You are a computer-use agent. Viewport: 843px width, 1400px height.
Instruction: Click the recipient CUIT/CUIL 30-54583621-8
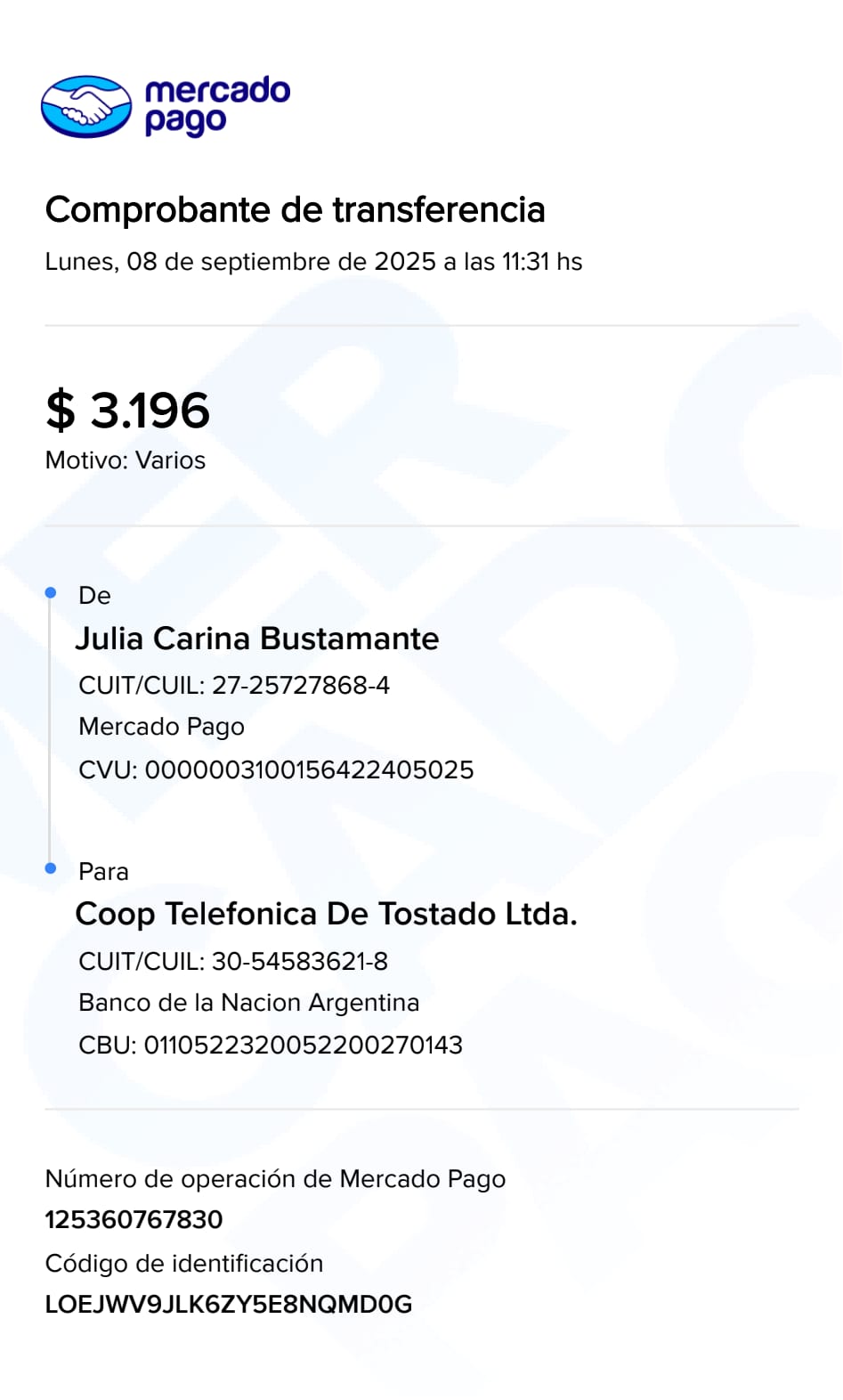233,961
